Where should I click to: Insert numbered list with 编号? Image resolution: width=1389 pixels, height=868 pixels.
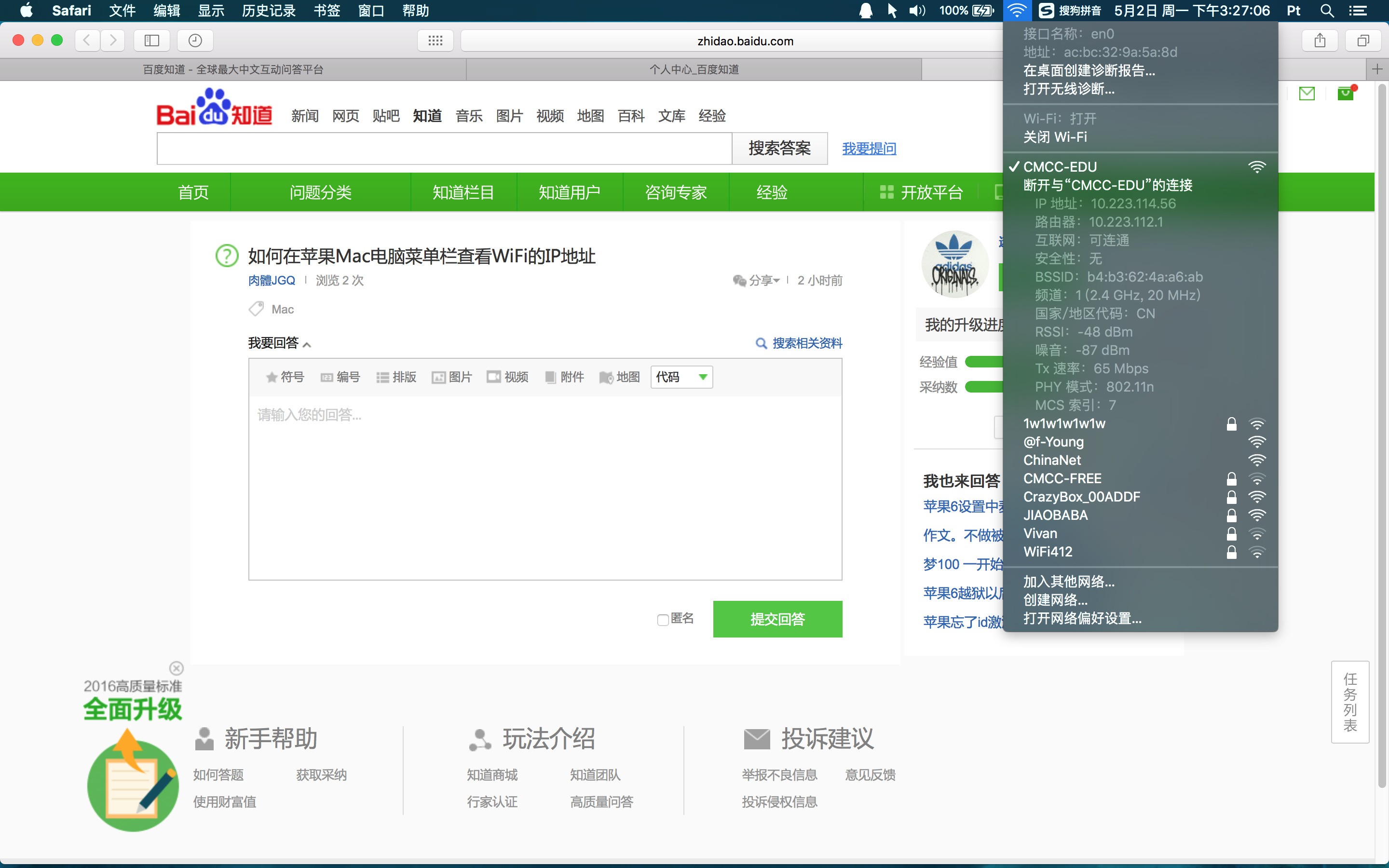(340, 377)
